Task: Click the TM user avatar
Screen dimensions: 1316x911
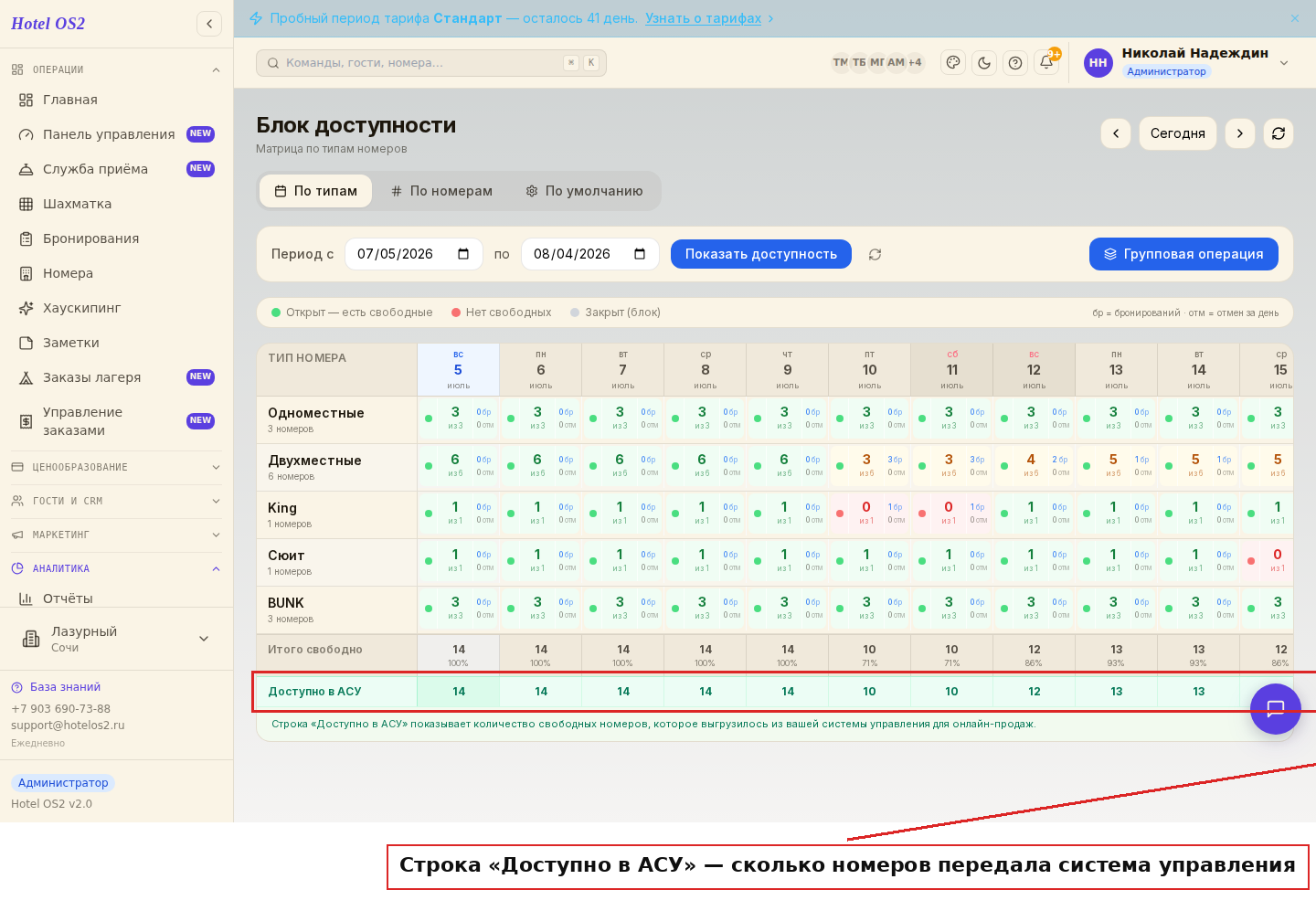Action: click(840, 62)
